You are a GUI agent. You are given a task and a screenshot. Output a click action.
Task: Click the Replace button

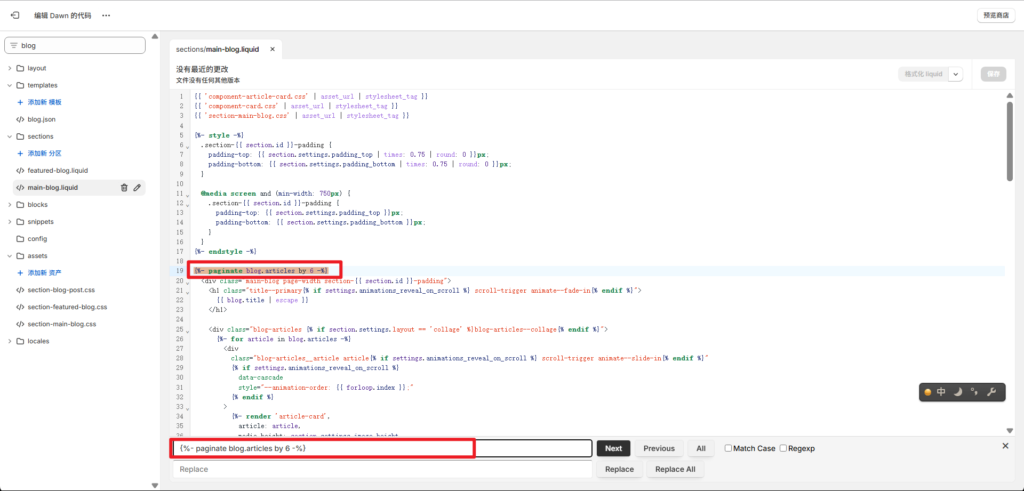619,469
